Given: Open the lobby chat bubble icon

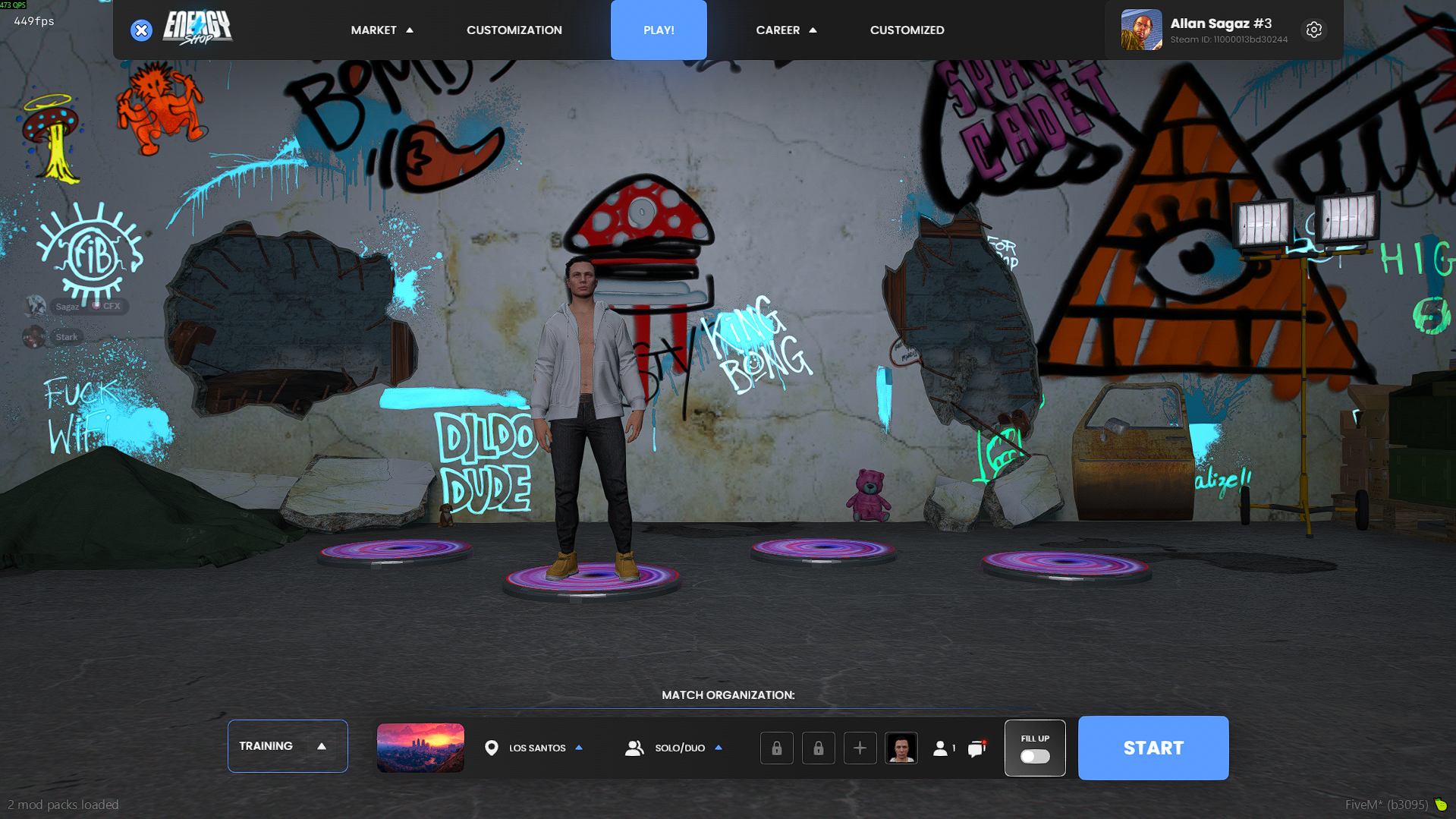Looking at the screenshot, I should click(977, 748).
